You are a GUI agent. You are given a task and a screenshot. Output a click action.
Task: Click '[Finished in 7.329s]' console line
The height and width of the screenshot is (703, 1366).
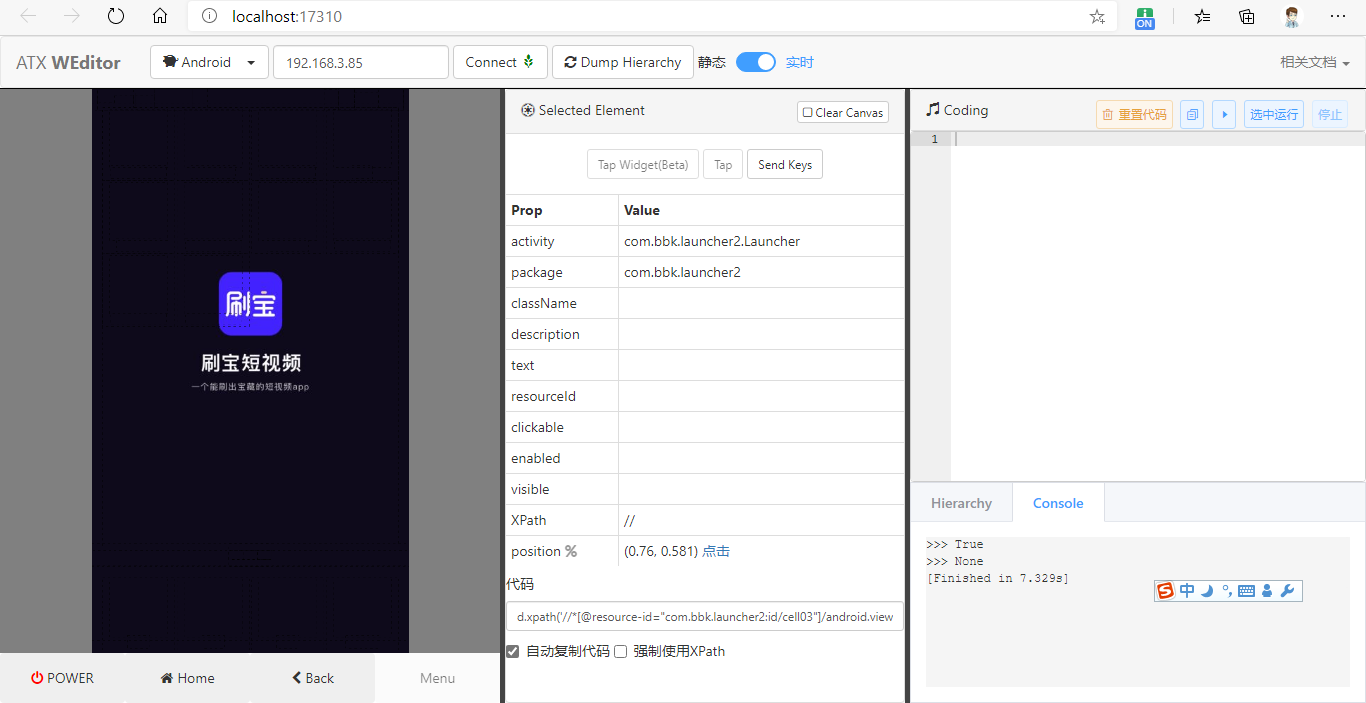(x=997, y=578)
